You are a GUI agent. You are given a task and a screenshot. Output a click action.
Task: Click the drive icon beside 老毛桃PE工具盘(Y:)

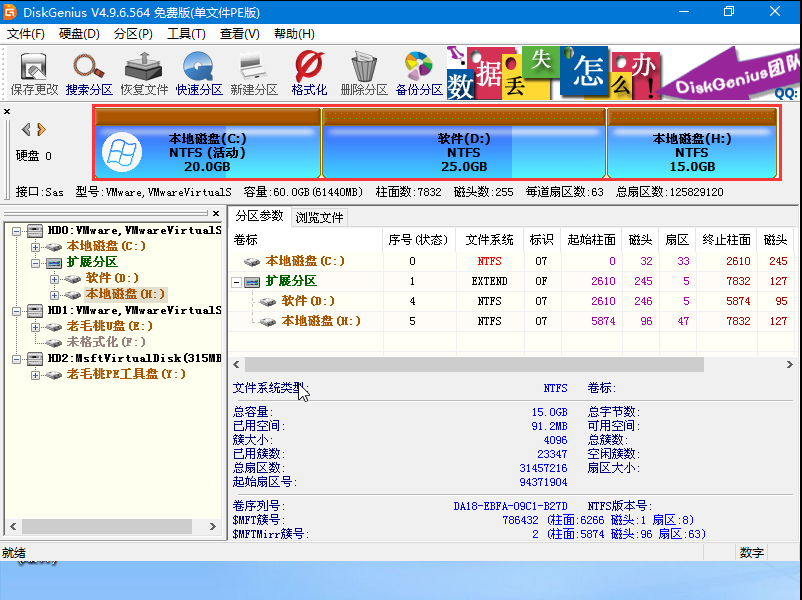pyautogui.click(x=54, y=375)
